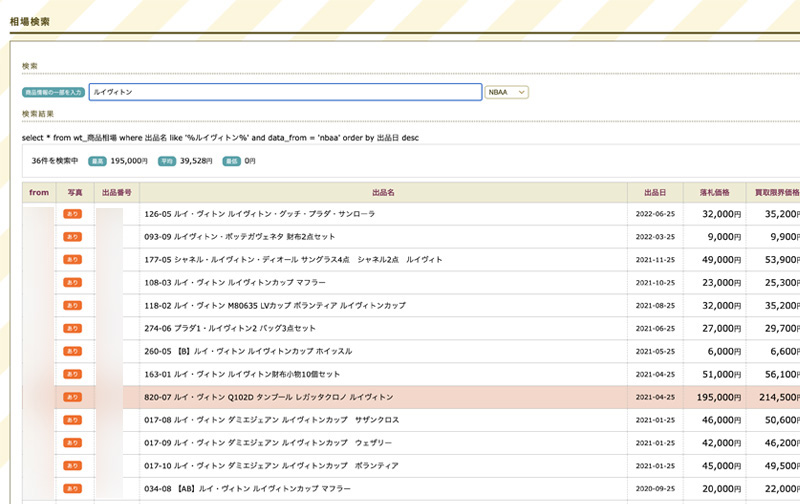Open photo badge for highlighted row 820-07

pos(72,397)
